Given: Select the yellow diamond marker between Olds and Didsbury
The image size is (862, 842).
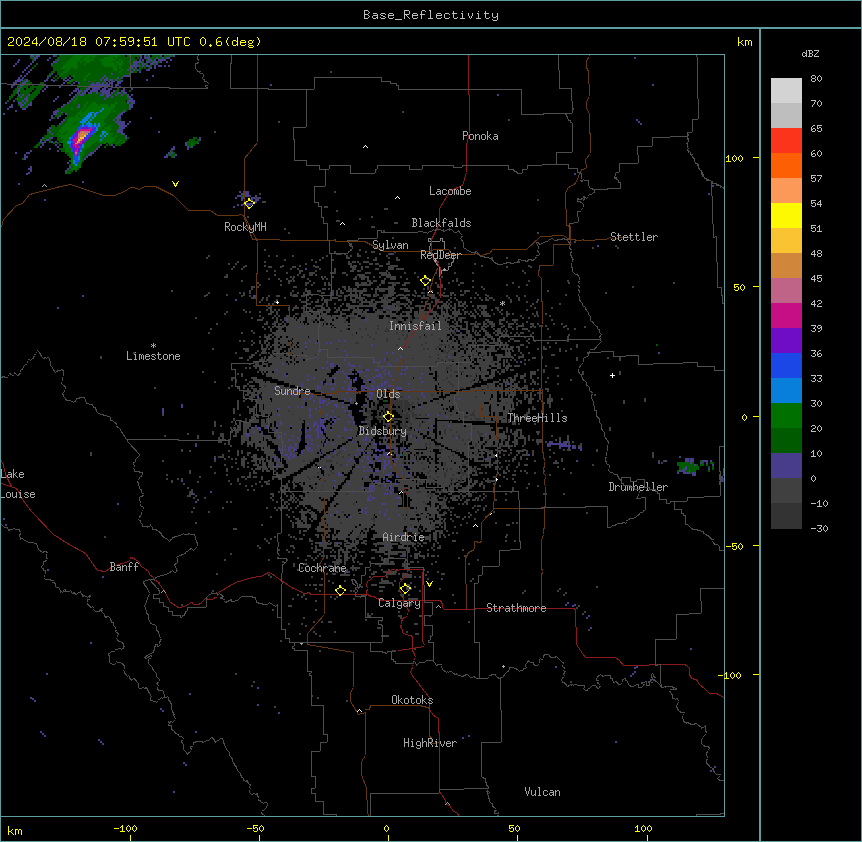Looking at the screenshot, I should coord(388,416).
